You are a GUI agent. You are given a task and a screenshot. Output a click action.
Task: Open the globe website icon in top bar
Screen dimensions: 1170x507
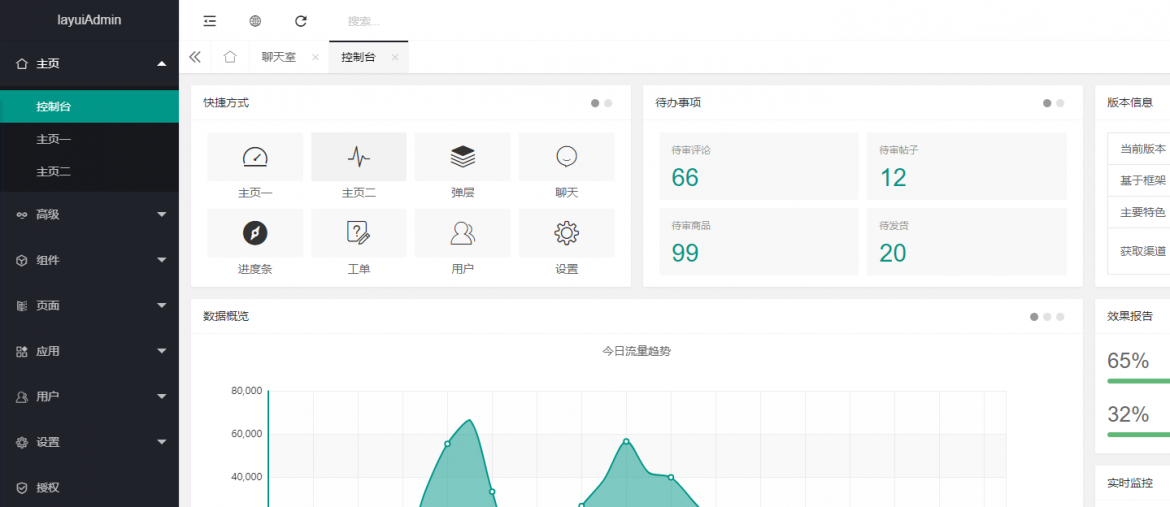click(x=255, y=21)
